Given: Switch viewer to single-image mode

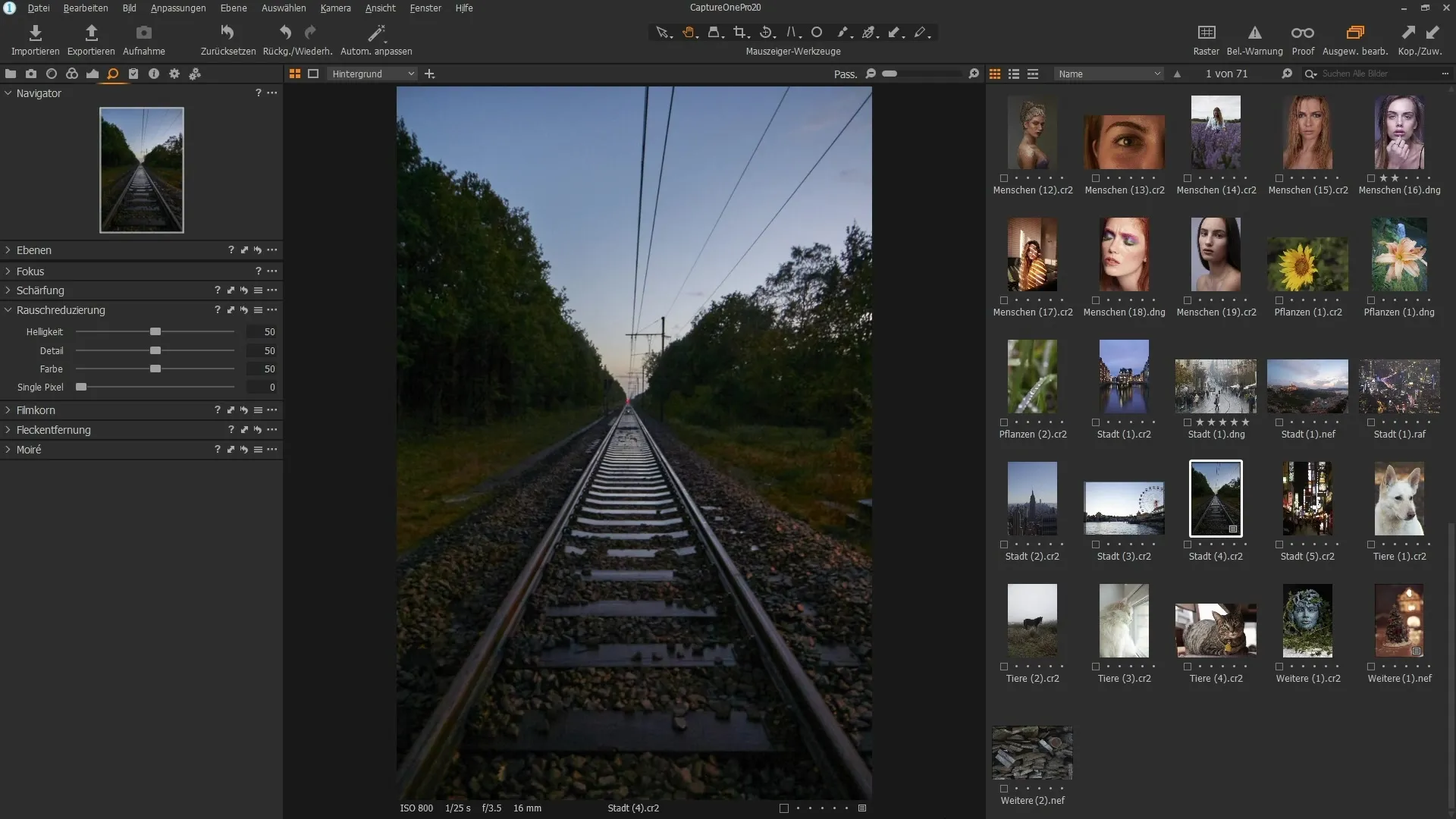Looking at the screenshot, I should tap(313, 74).
